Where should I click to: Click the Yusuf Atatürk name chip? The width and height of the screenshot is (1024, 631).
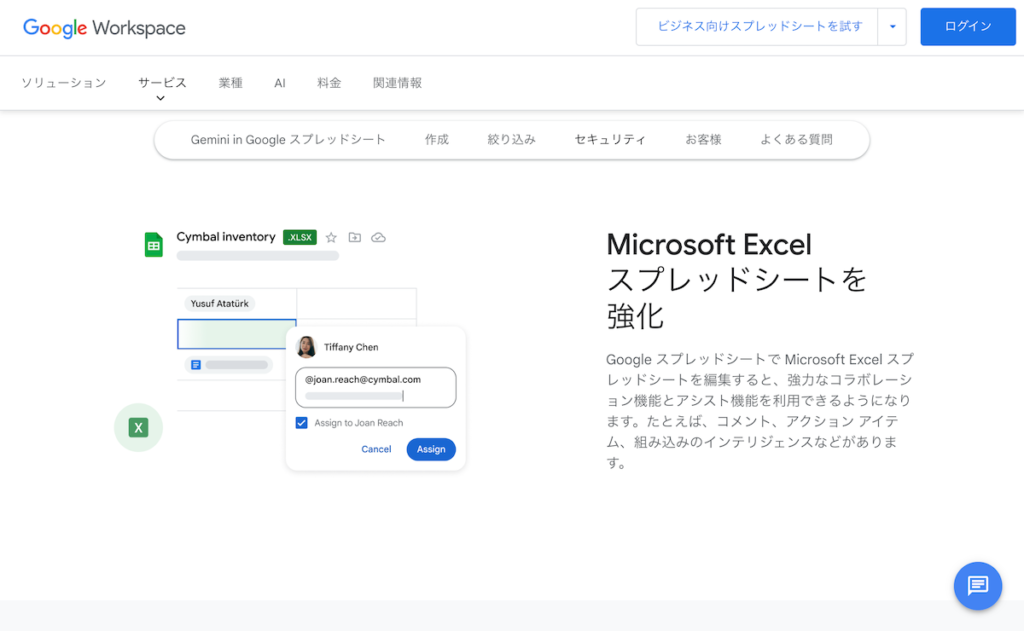click(219, 304)
